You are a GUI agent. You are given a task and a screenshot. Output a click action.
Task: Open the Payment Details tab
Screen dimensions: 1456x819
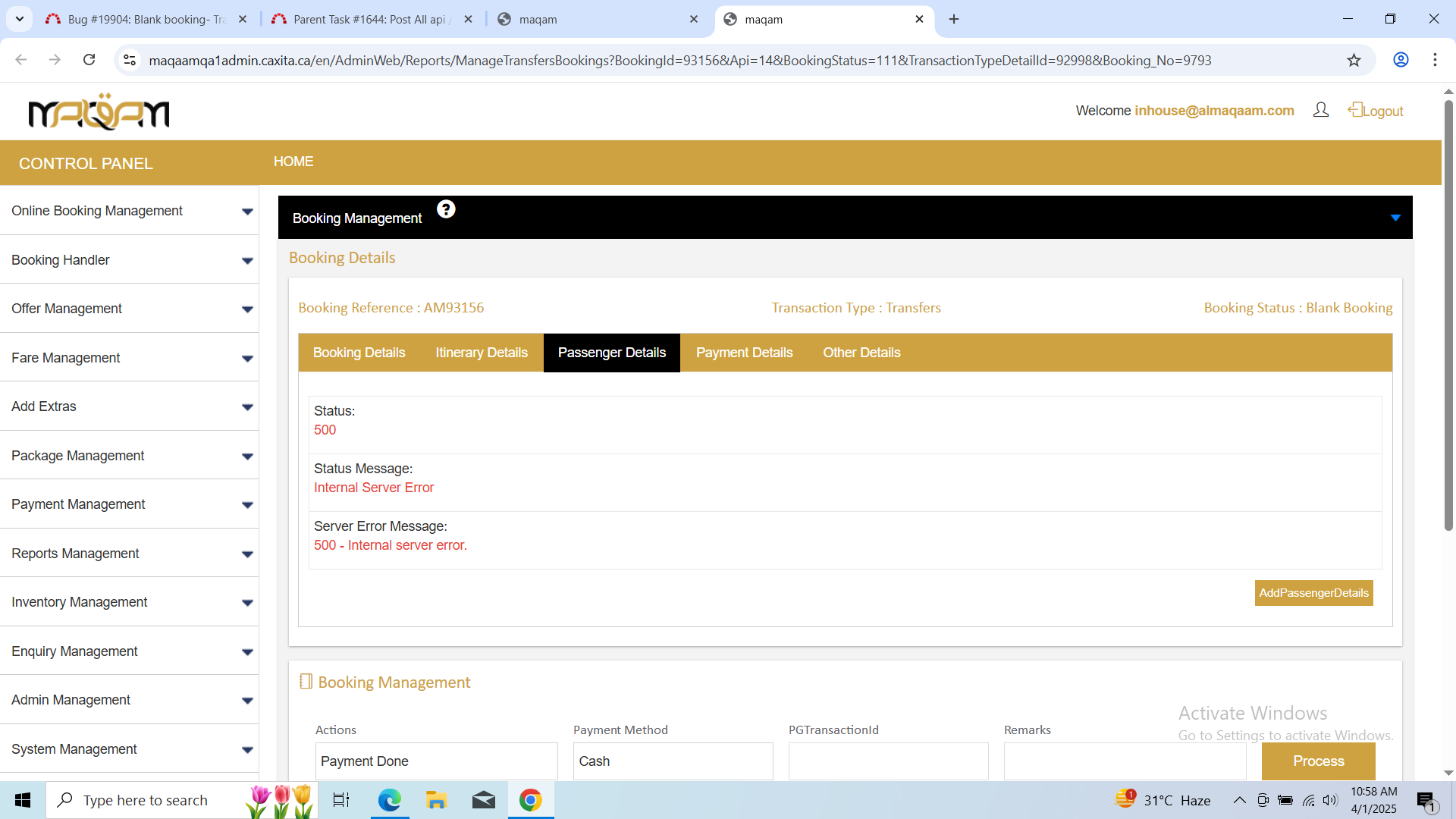(743, 353)
